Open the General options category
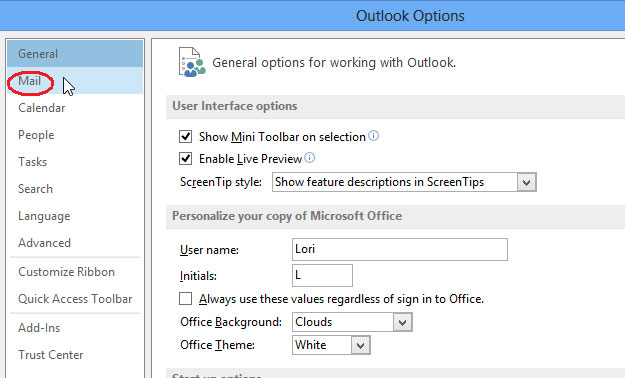Viewport: 625px width, 378px height. click(x=75, y=53)
